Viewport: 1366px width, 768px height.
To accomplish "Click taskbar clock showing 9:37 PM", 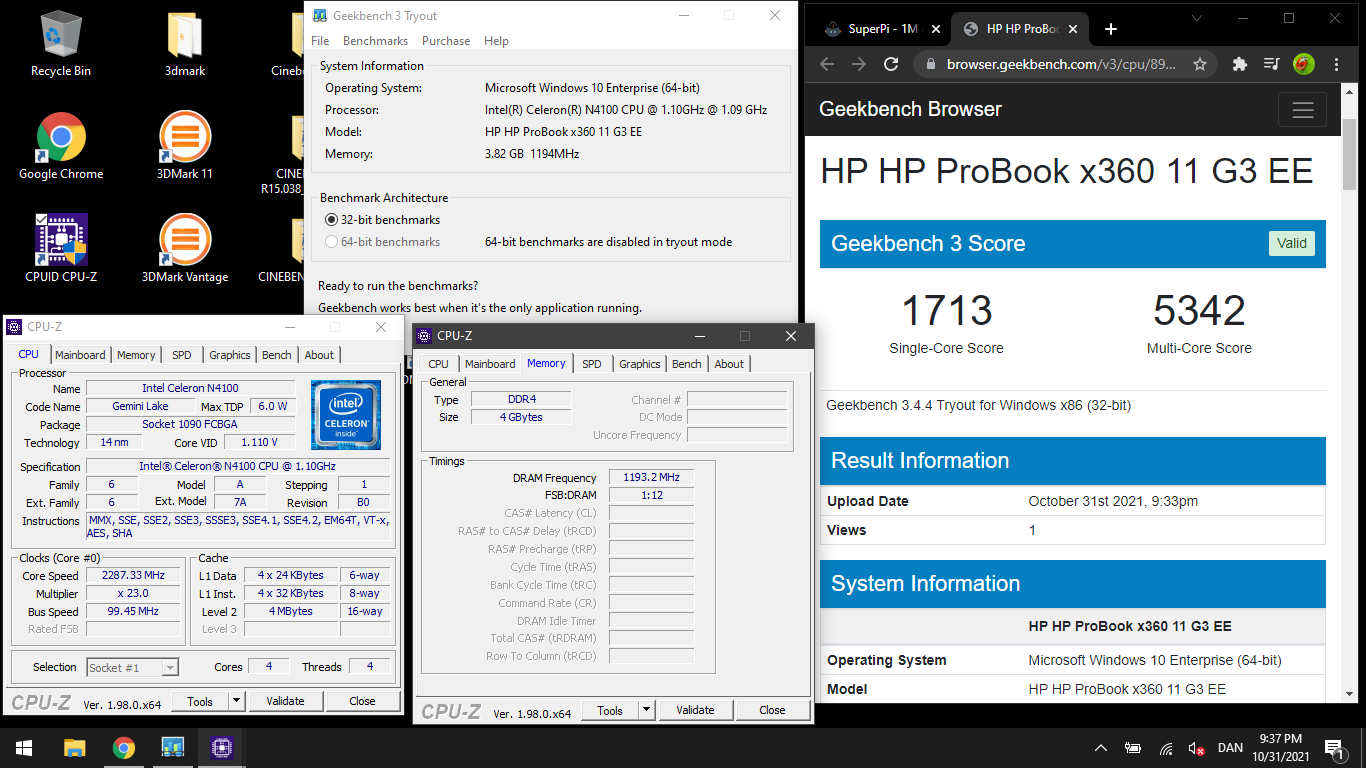I will click(1280, 748).
